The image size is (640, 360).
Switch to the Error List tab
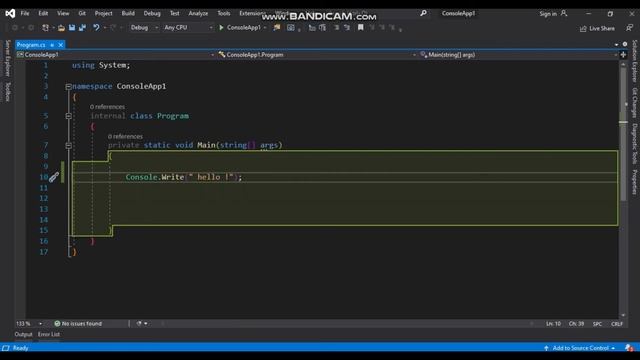point(49,334)
